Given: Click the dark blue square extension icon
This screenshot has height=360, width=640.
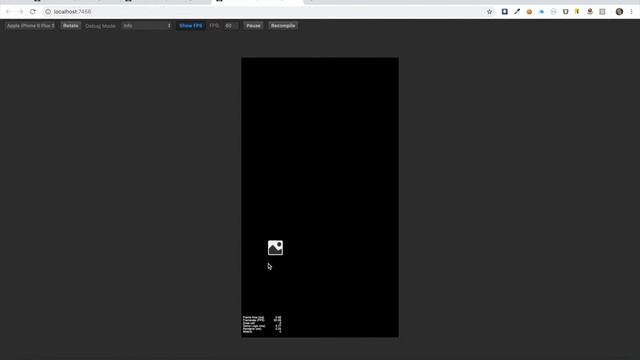Looking at the screenshot, I should 504,12.
